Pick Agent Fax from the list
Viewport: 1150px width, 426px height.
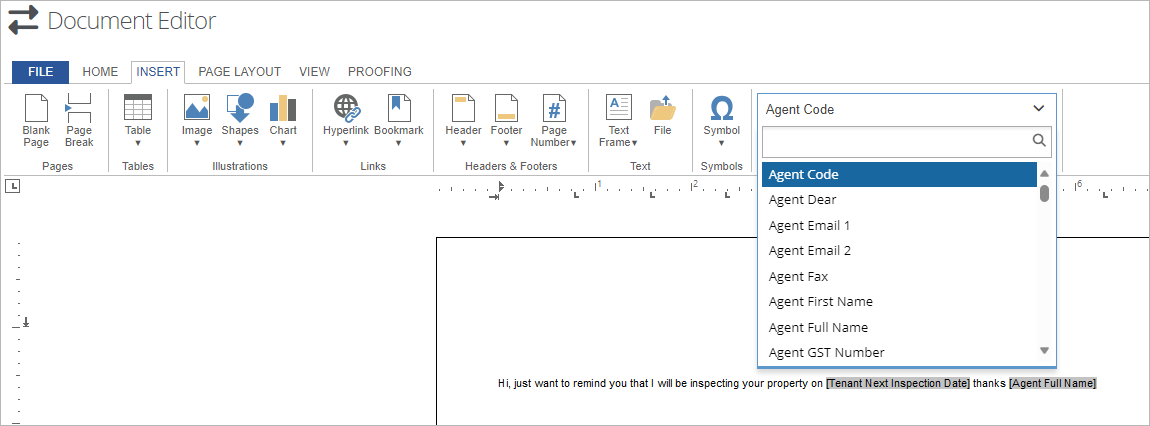898,276
